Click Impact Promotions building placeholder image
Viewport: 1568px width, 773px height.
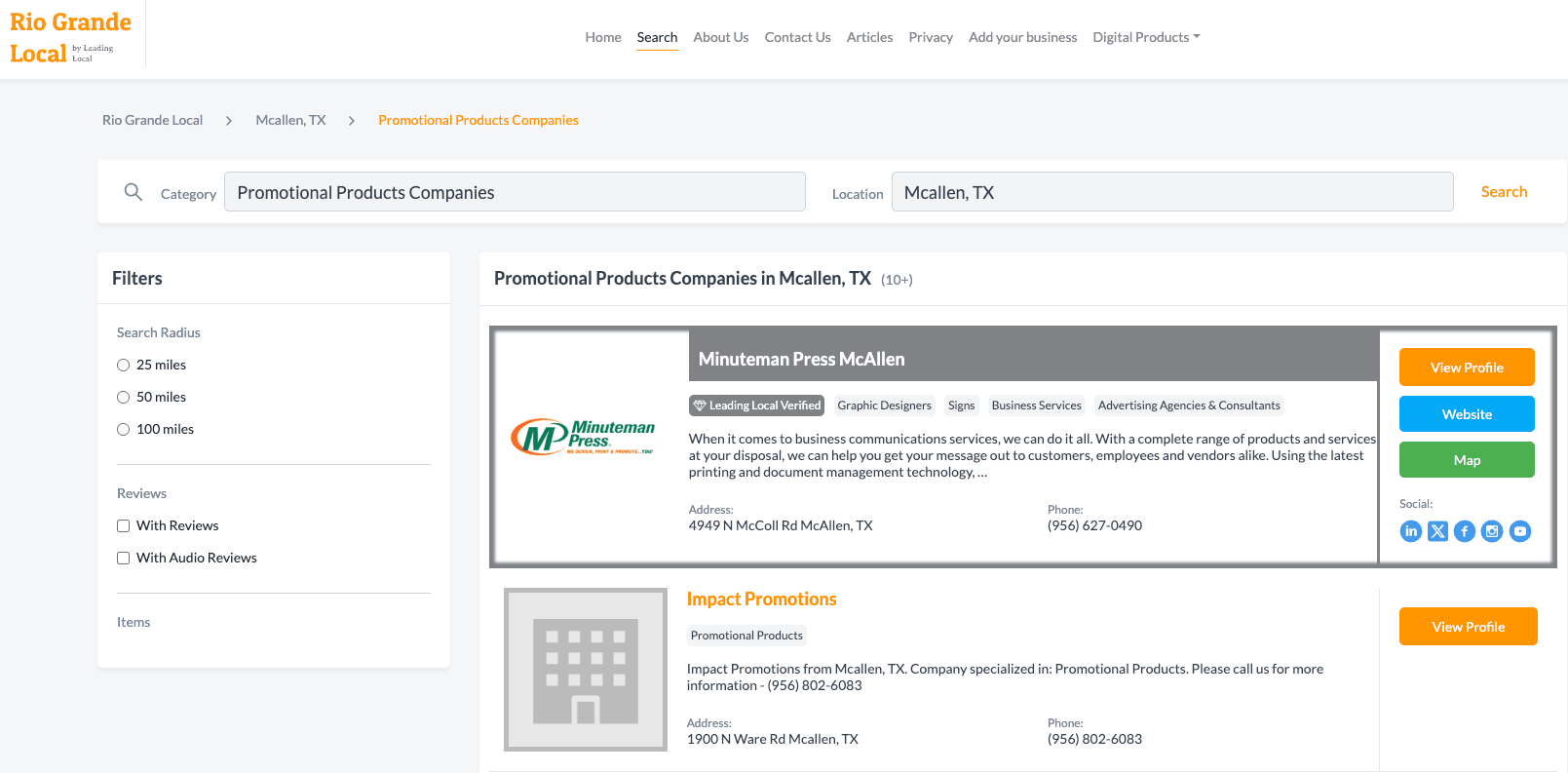tap(585, 670)
